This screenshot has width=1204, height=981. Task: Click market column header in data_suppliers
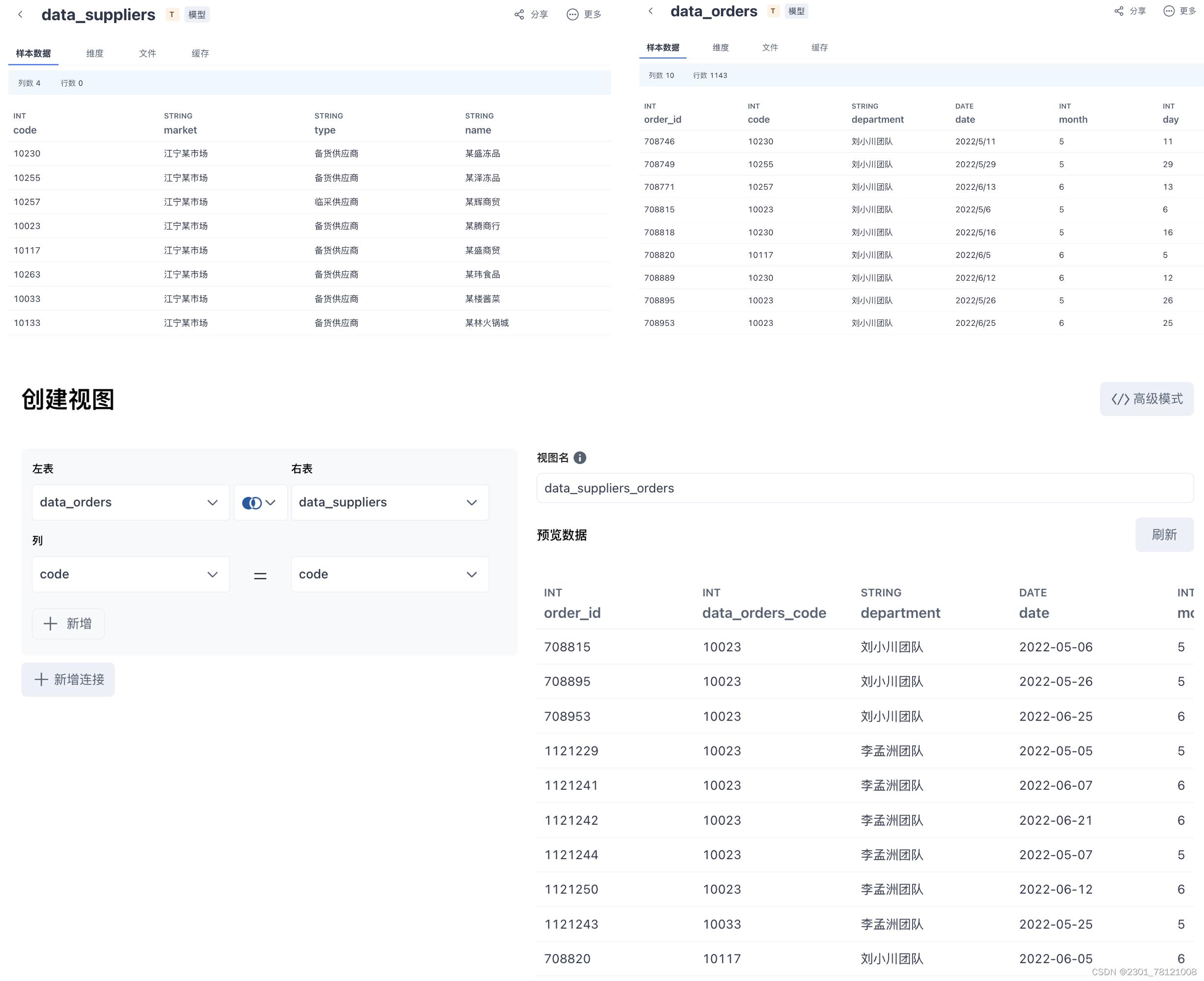point(180,130)
